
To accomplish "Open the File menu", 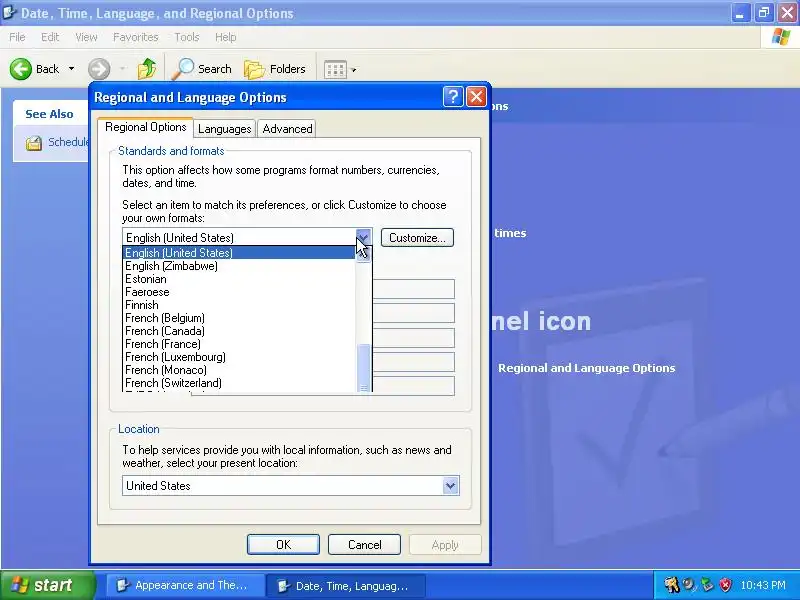I will click(x=17, y=37).
